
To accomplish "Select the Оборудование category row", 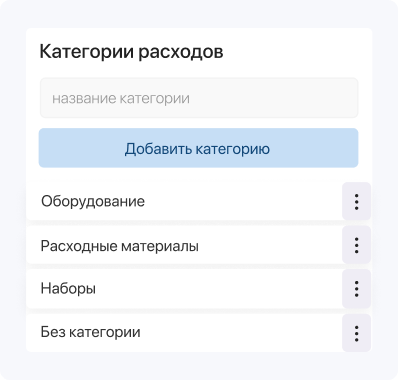I will point(184,201).
